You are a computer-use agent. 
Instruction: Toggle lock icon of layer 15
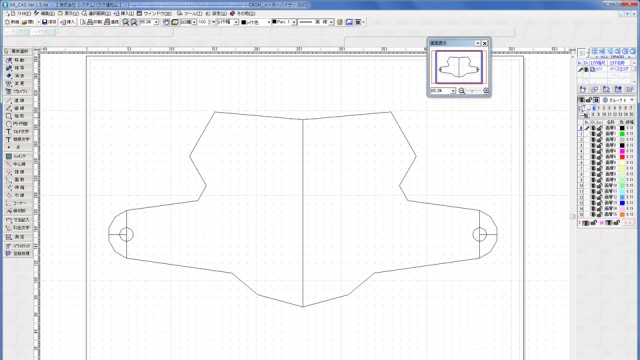pyautogui.click(x=599, y=214)
